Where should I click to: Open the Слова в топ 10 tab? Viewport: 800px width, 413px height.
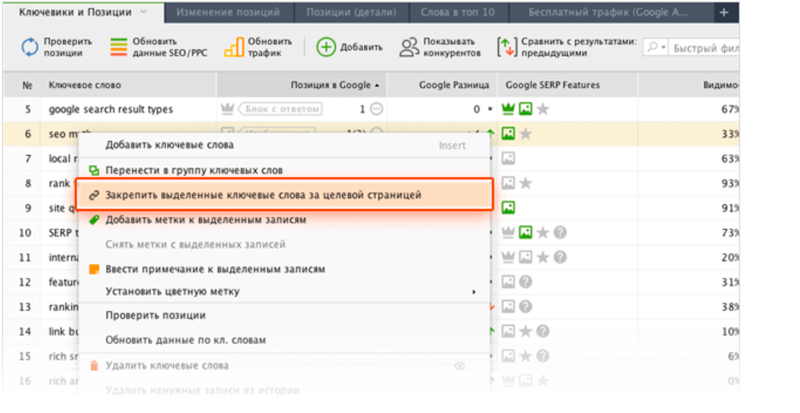click(x=458, y=12)
